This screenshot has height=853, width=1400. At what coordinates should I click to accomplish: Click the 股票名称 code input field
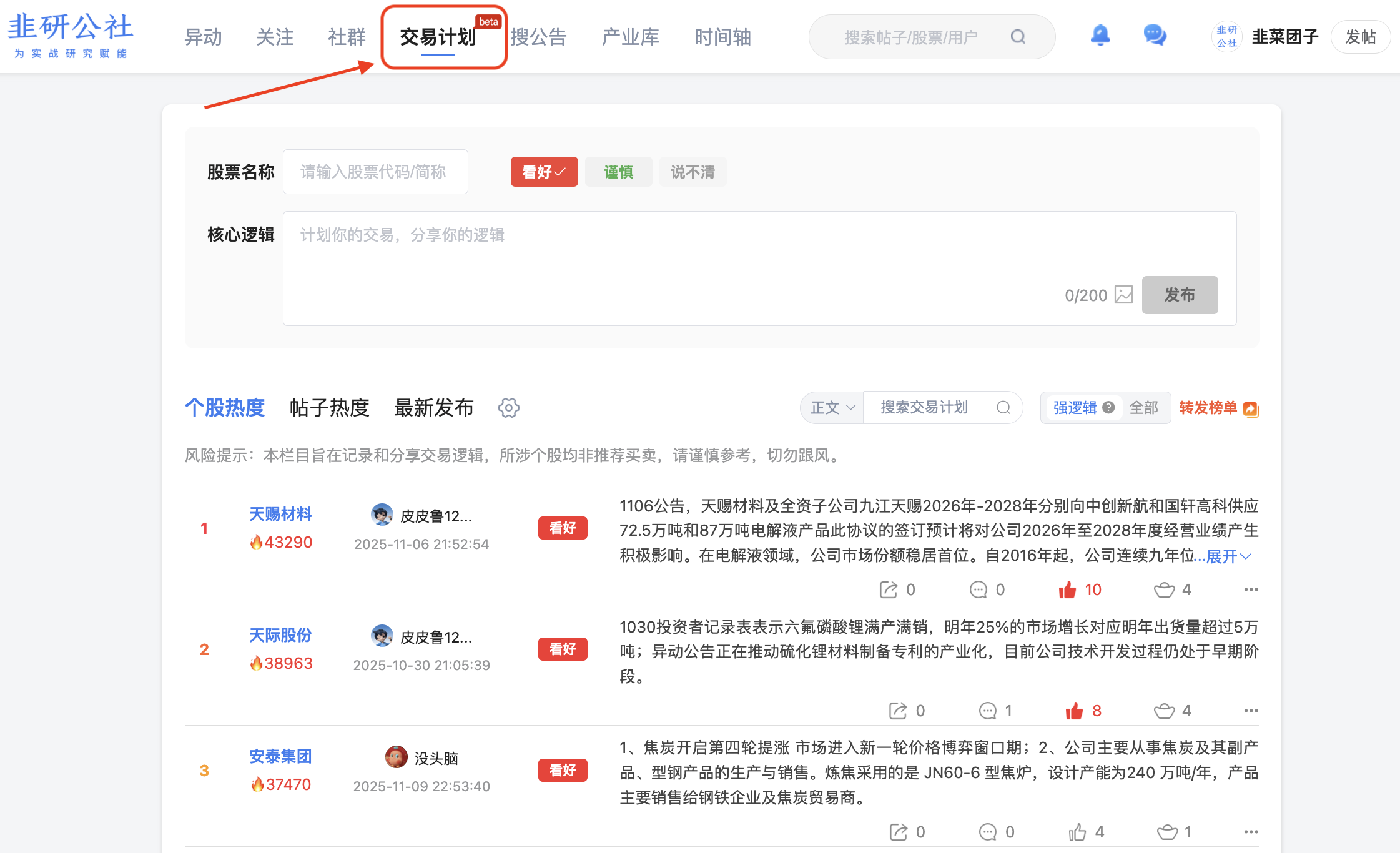coord(375,172)
